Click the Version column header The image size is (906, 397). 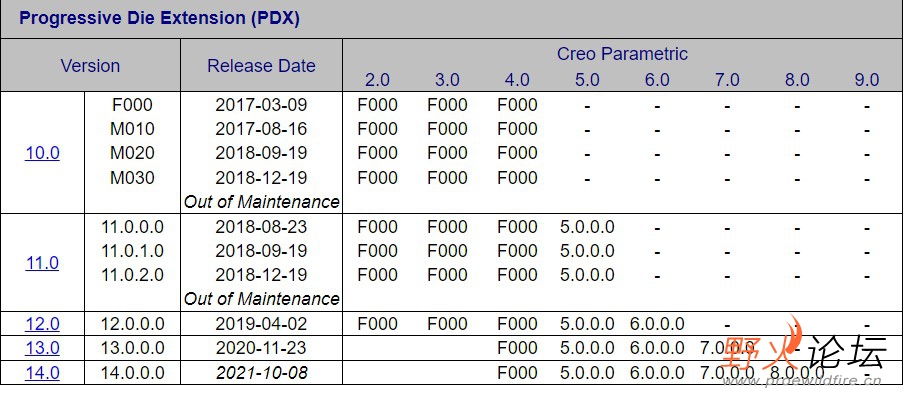point(90,65)
